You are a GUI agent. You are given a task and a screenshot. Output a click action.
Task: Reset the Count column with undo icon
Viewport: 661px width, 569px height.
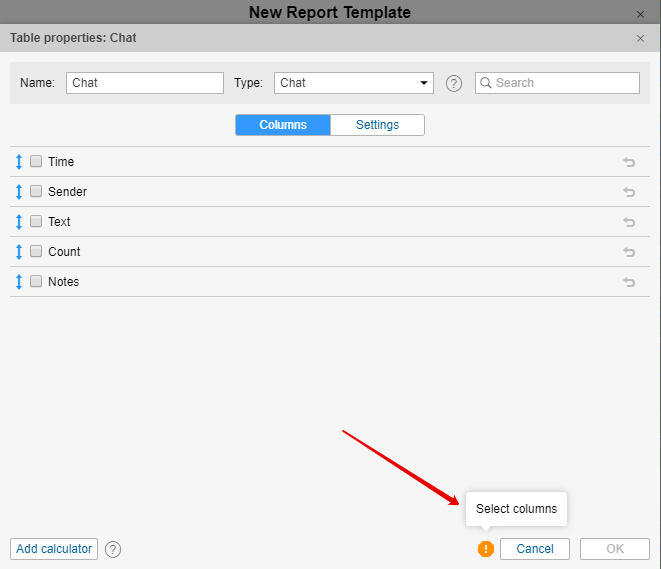coord(629,252)
